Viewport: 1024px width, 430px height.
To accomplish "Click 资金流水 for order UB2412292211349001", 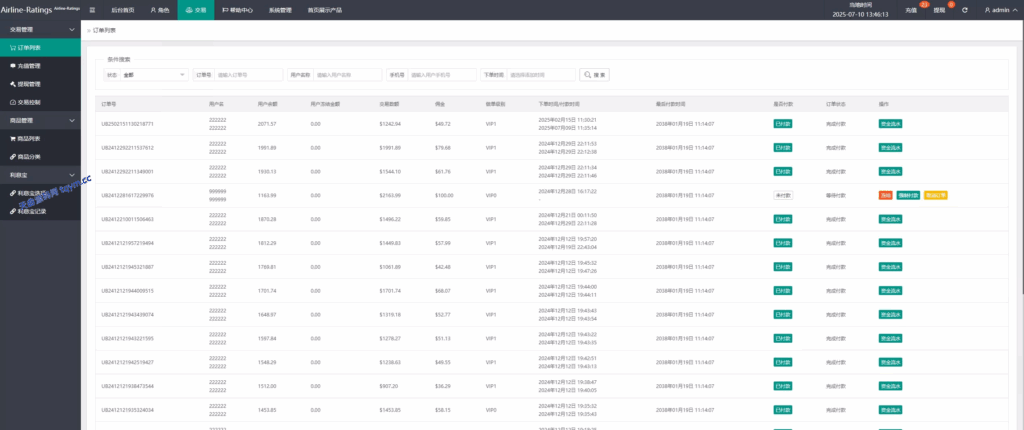I will (890, 171).
